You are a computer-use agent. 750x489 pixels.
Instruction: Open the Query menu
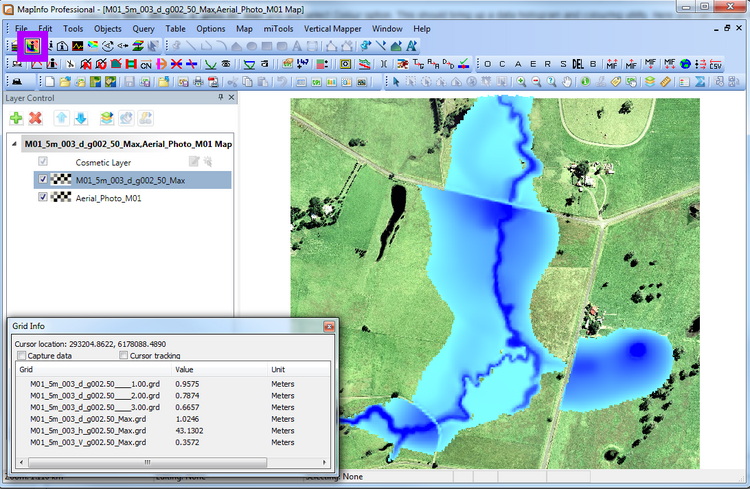(143, 29)
